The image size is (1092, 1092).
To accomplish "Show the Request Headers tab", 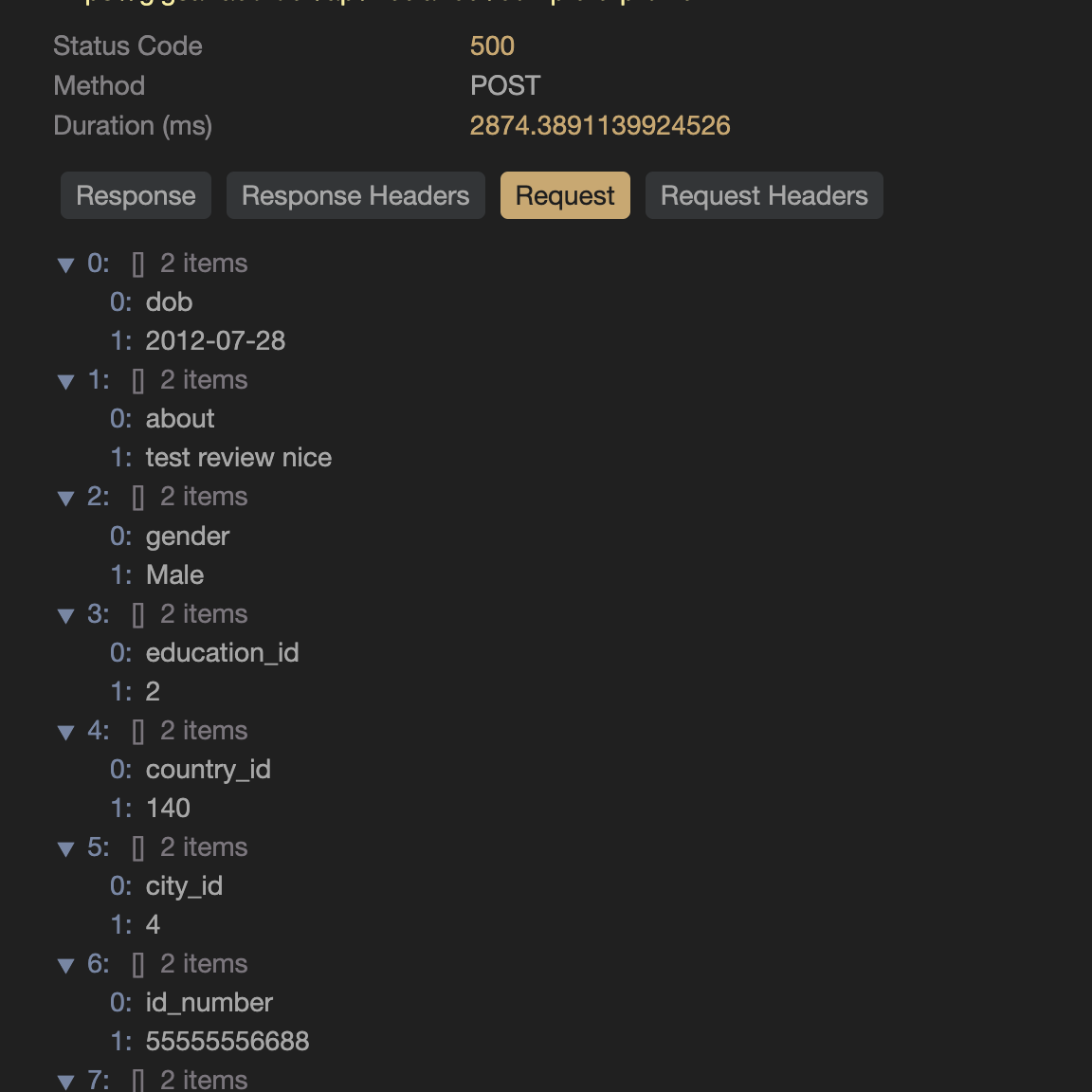I will (764, 195).
